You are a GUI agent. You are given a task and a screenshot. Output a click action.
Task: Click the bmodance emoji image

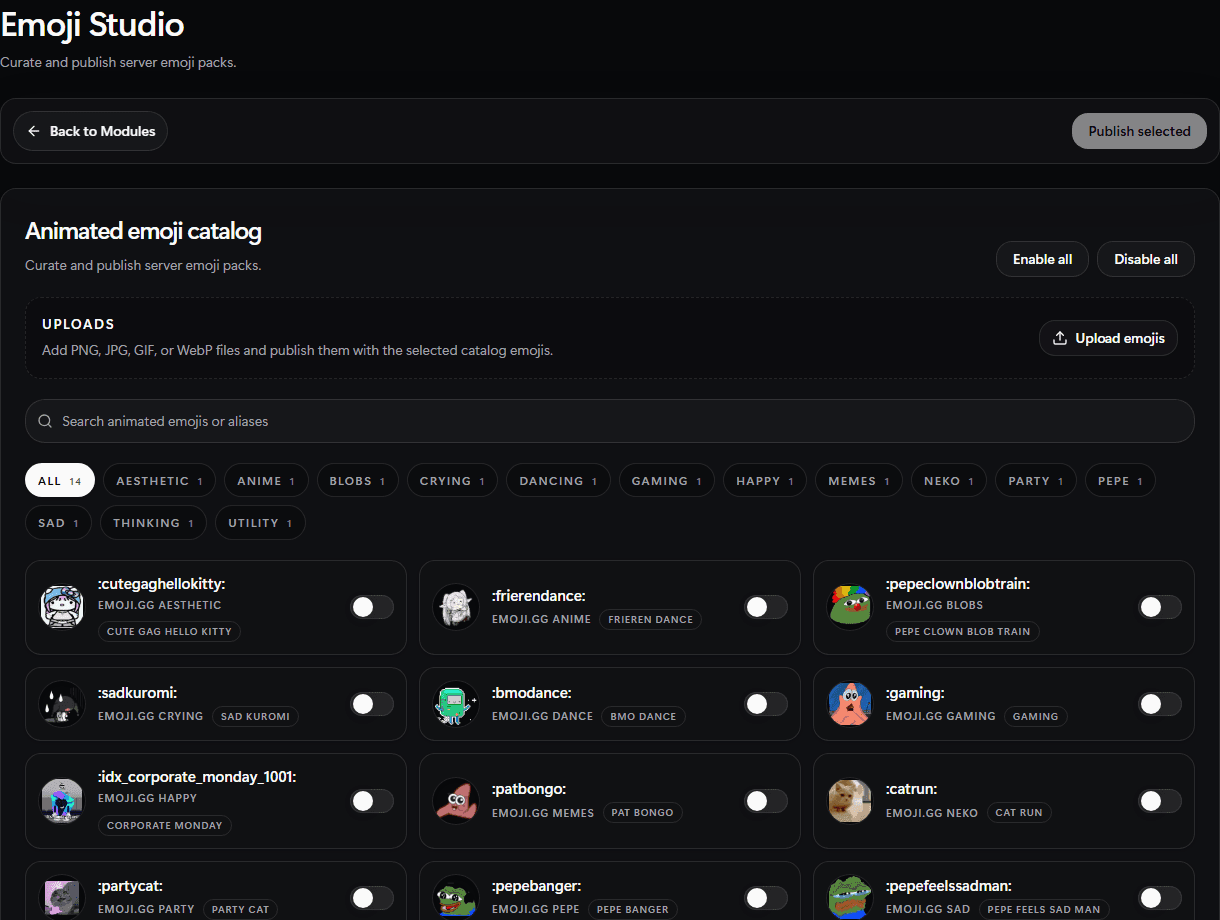[x=456, y=704]
